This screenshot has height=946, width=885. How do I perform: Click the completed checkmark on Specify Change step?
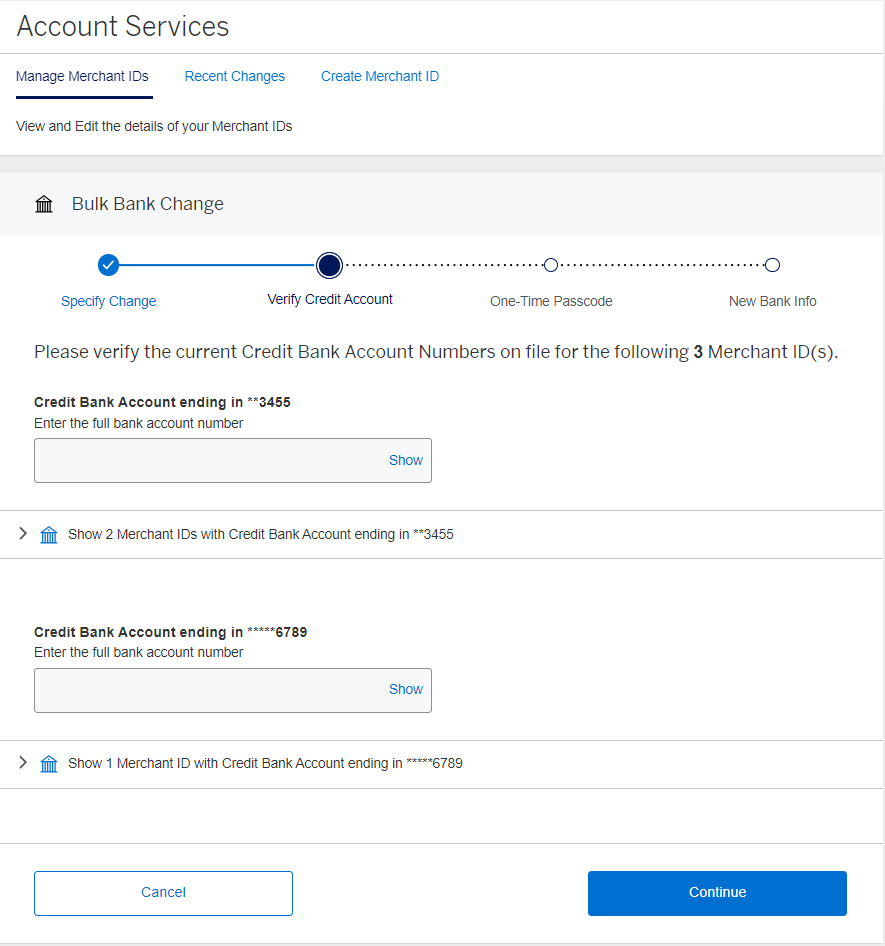point(108,265)
